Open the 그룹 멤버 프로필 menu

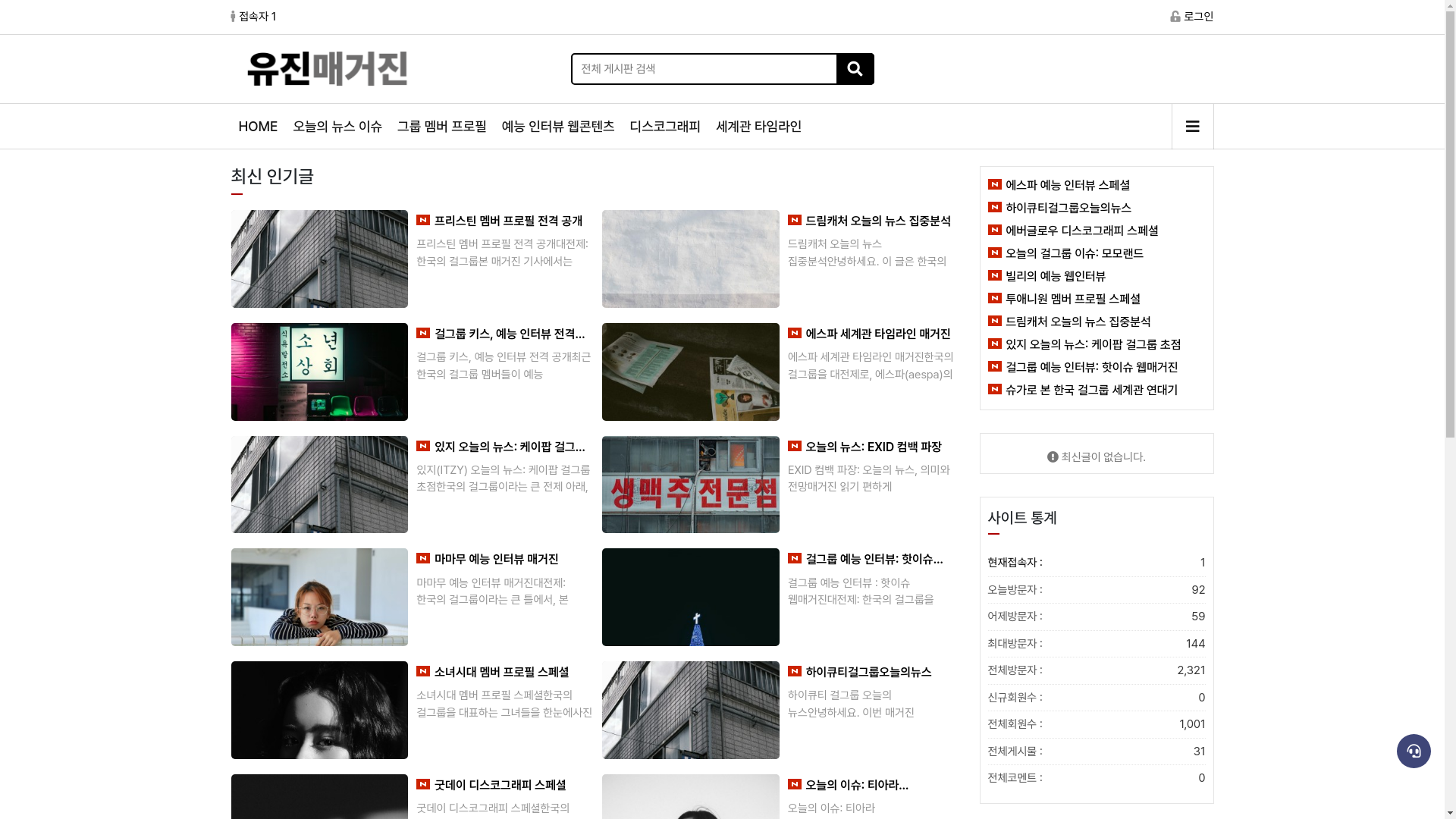pos(442,127)
